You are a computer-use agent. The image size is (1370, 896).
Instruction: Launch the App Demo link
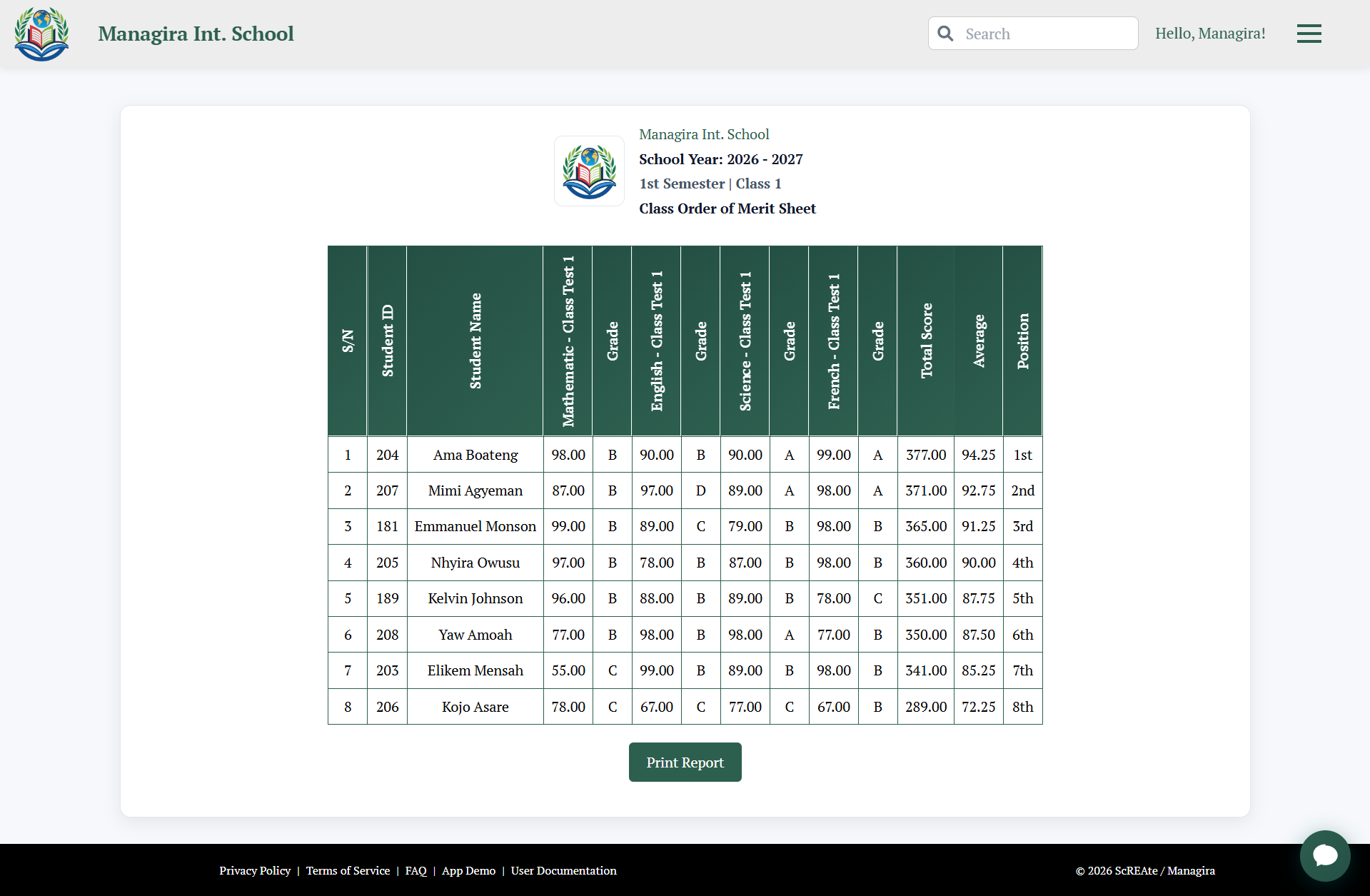(468, 870)
